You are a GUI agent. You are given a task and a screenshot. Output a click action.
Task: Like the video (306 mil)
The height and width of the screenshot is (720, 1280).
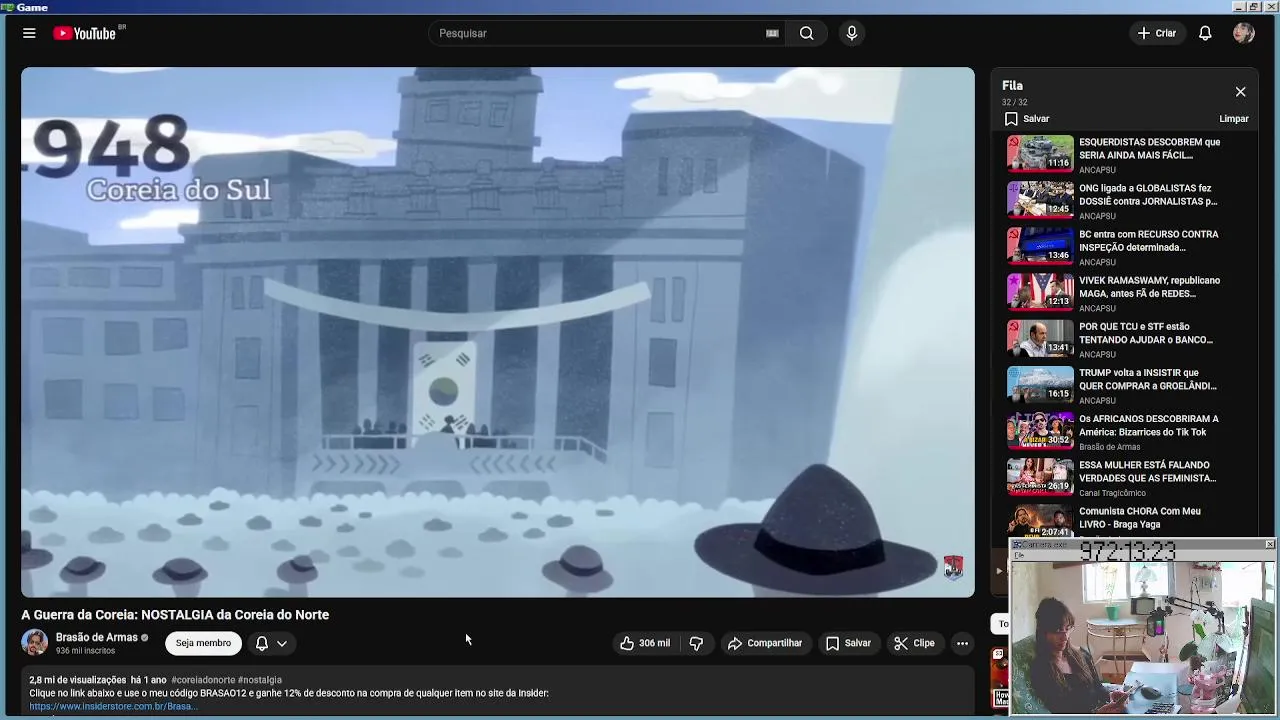(x=645, y=643)
